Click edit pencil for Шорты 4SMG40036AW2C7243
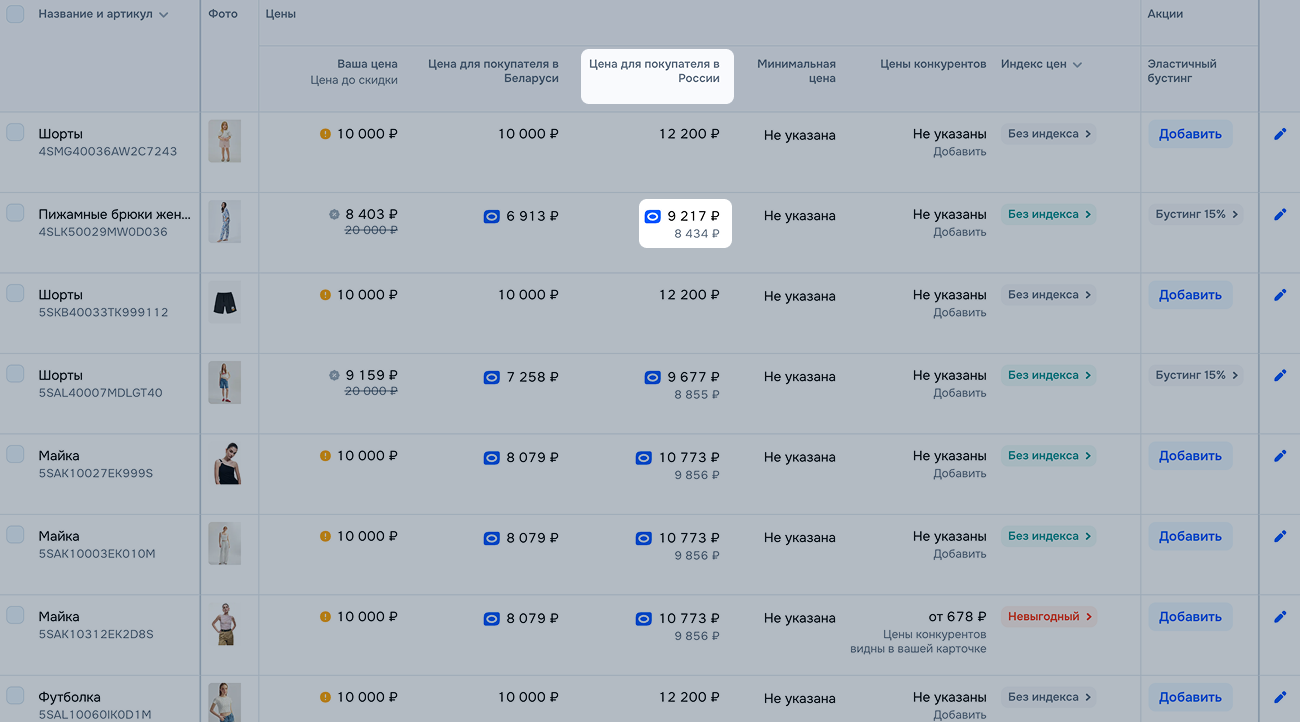The width and height of the screenshot is (1300, 722). coord(1279,134)
